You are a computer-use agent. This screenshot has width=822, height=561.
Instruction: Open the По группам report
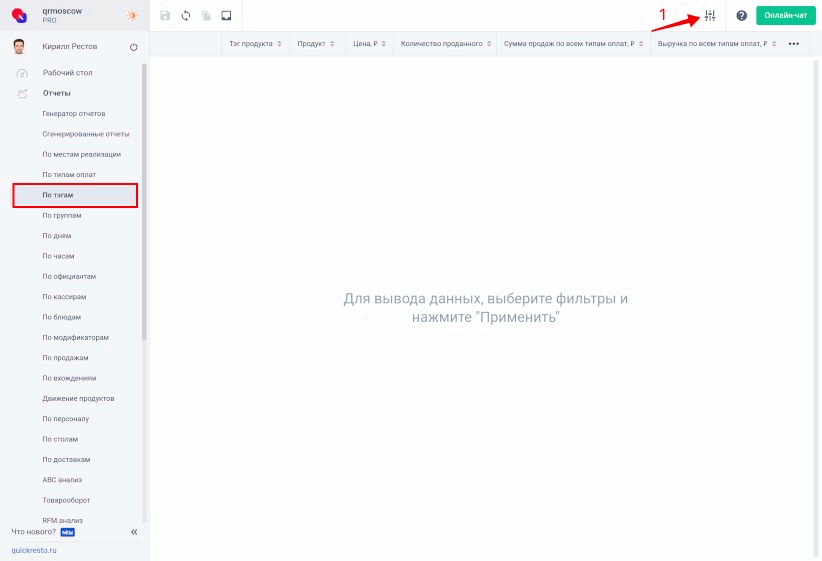[x=62, y=215]
